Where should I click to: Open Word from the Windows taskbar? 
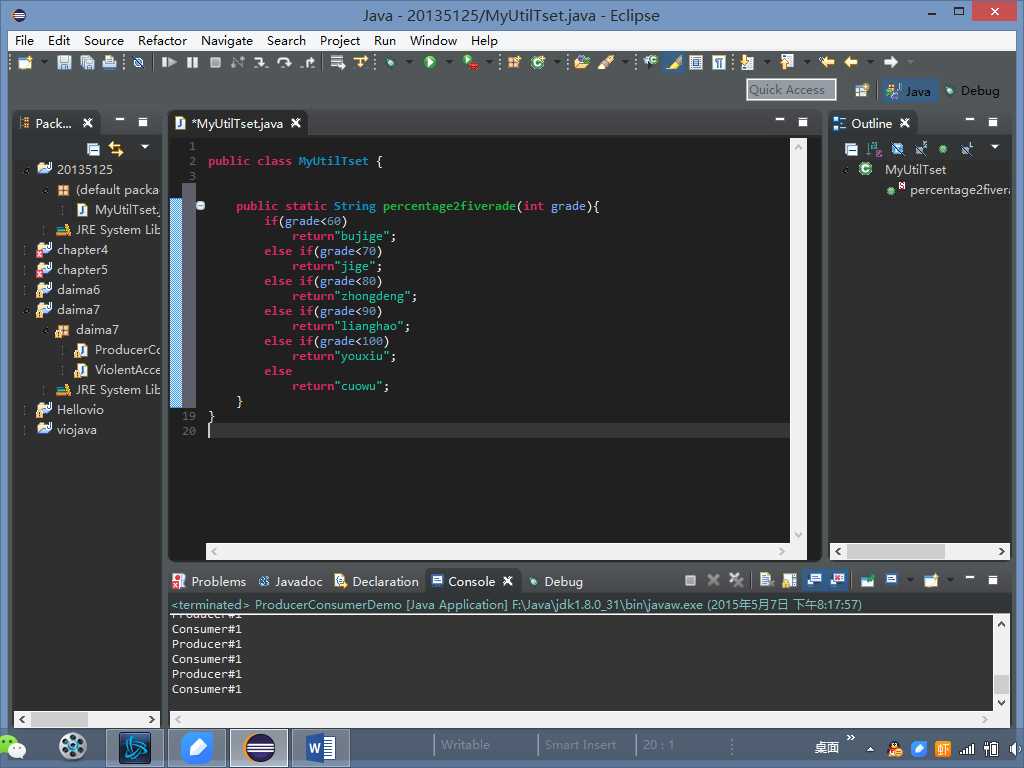point(321,747)
